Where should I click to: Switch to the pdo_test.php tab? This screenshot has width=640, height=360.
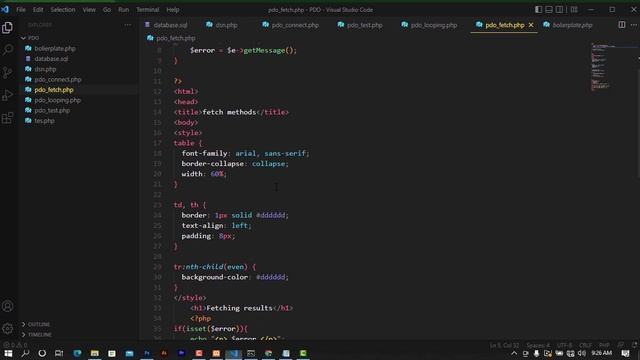(364, 25)
